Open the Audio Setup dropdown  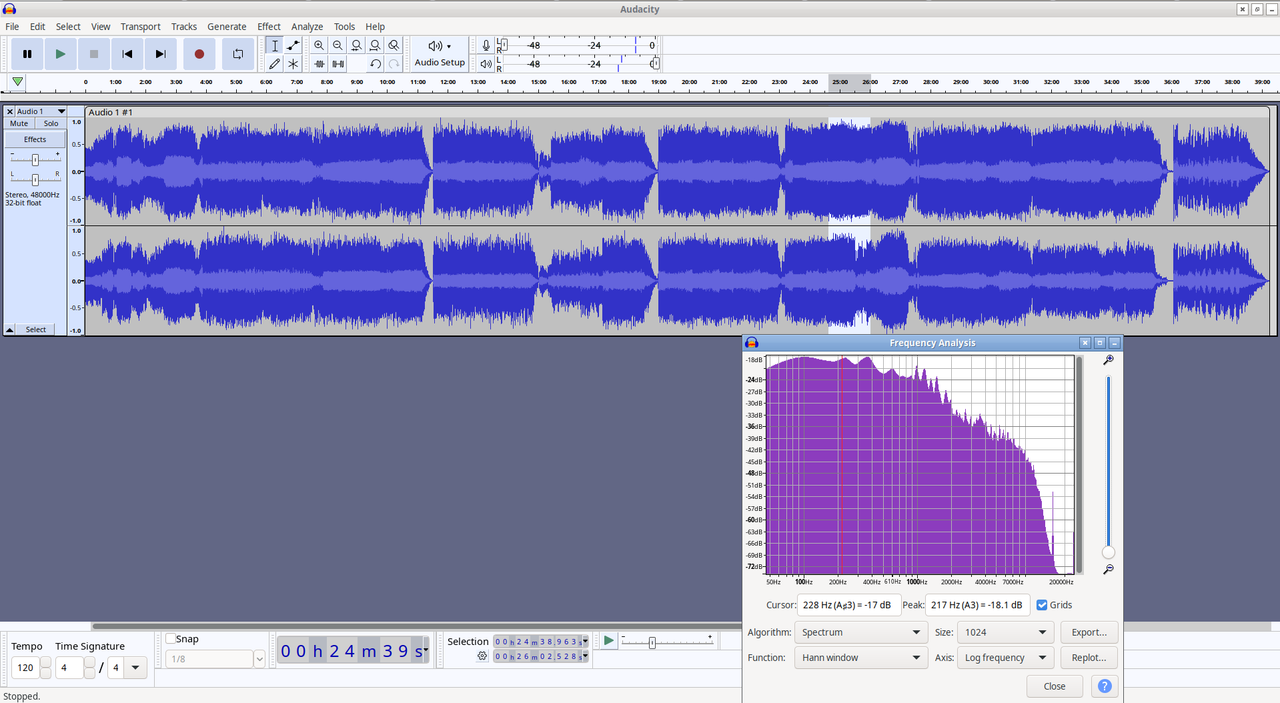pyautogui.click(x=440, y=54)
